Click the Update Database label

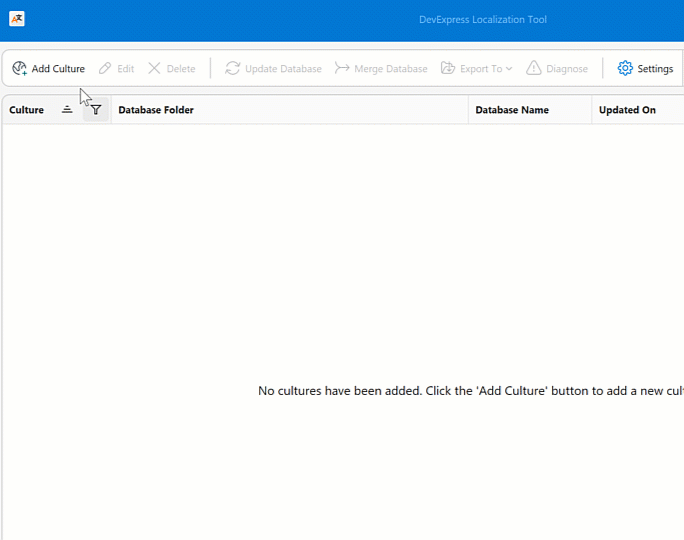click(x=283, y=69)
